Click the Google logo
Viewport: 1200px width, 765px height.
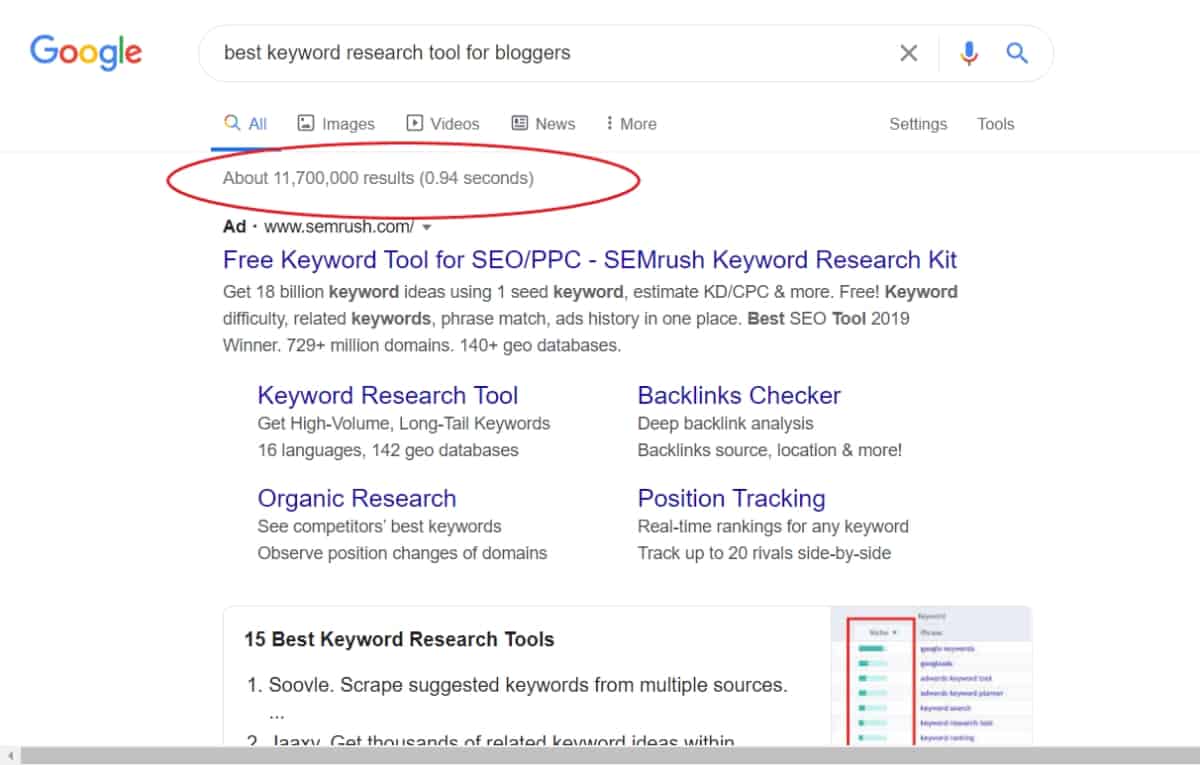(x=86, y=51)
